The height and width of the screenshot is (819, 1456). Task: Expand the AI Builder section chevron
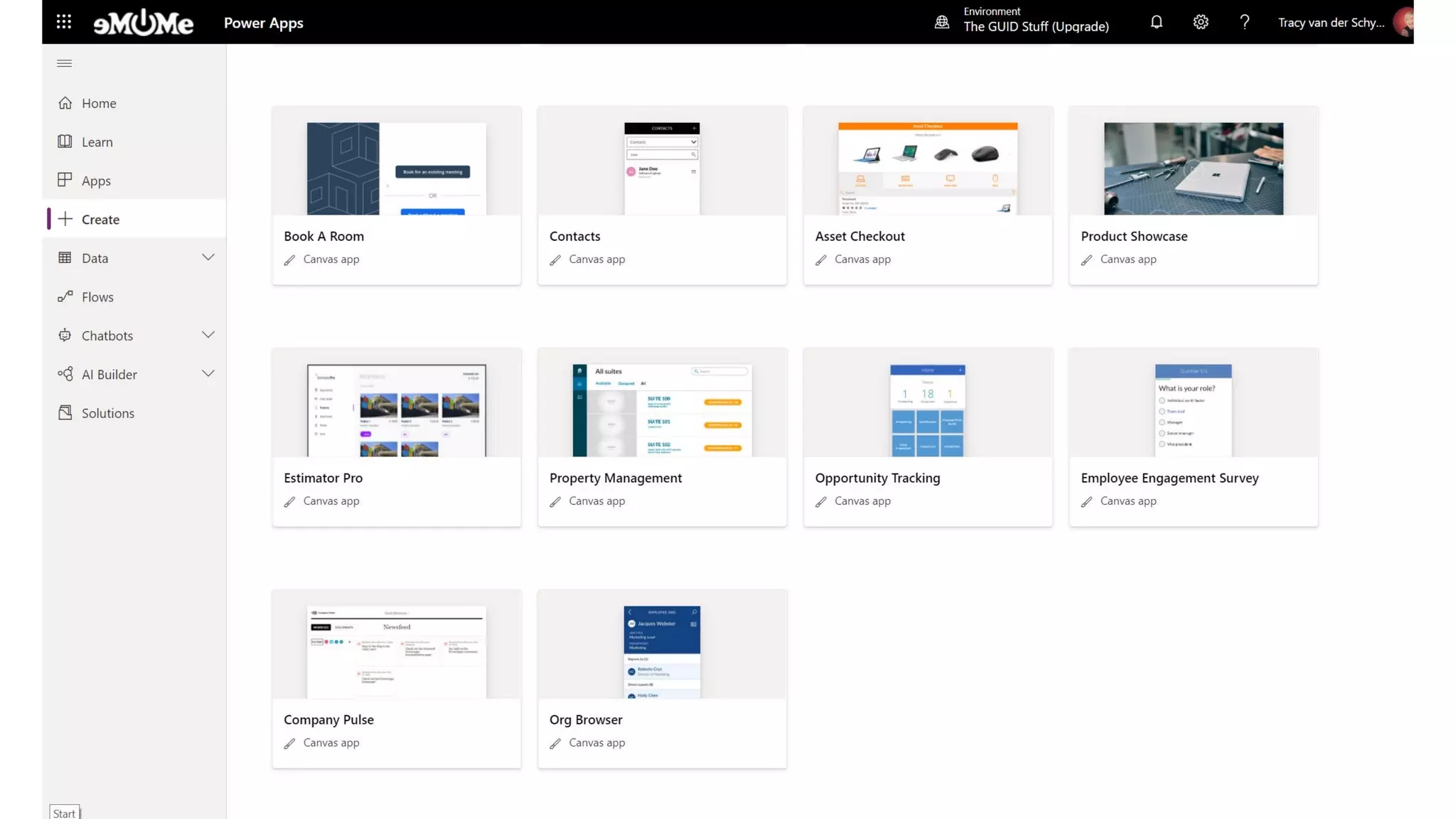(x=208, y=374)
